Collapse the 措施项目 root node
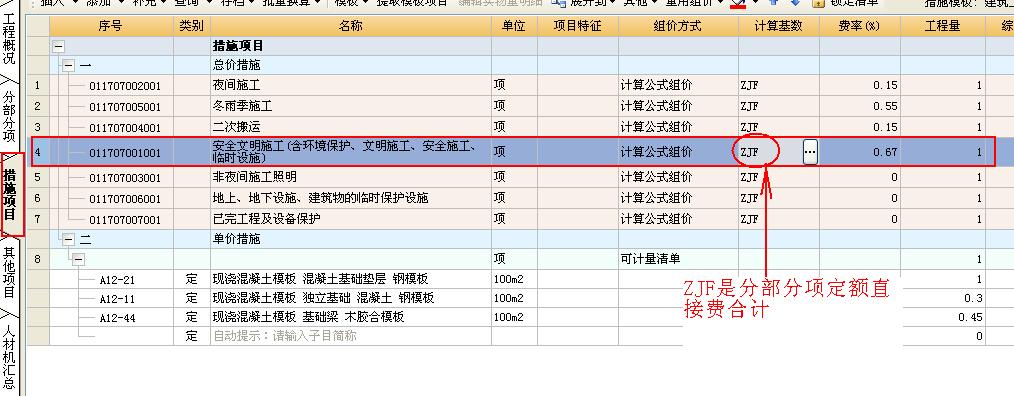This screenshot has height=396, width=1014. [58, 47]
